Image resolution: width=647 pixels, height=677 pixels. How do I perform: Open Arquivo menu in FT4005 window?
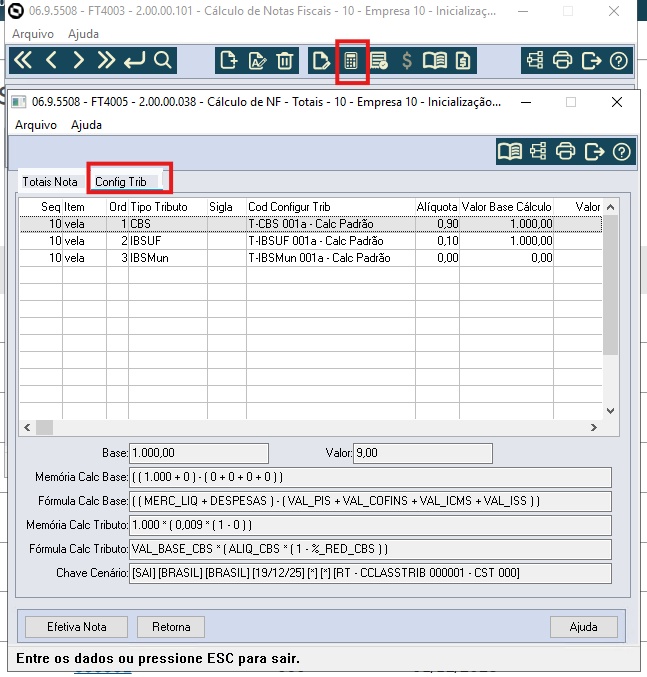click(36, 125)
